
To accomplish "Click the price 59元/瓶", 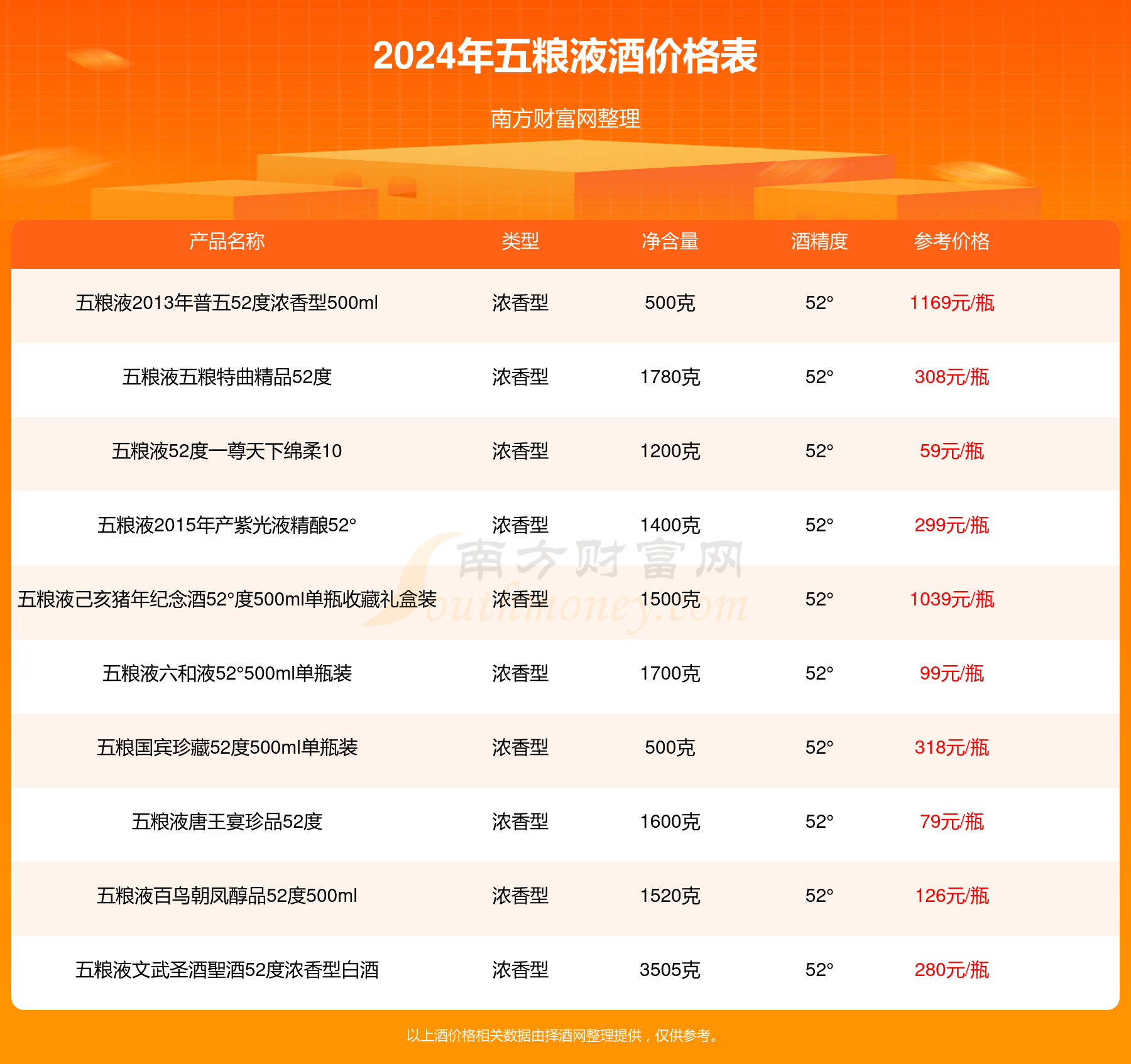I will coord(952,451).
